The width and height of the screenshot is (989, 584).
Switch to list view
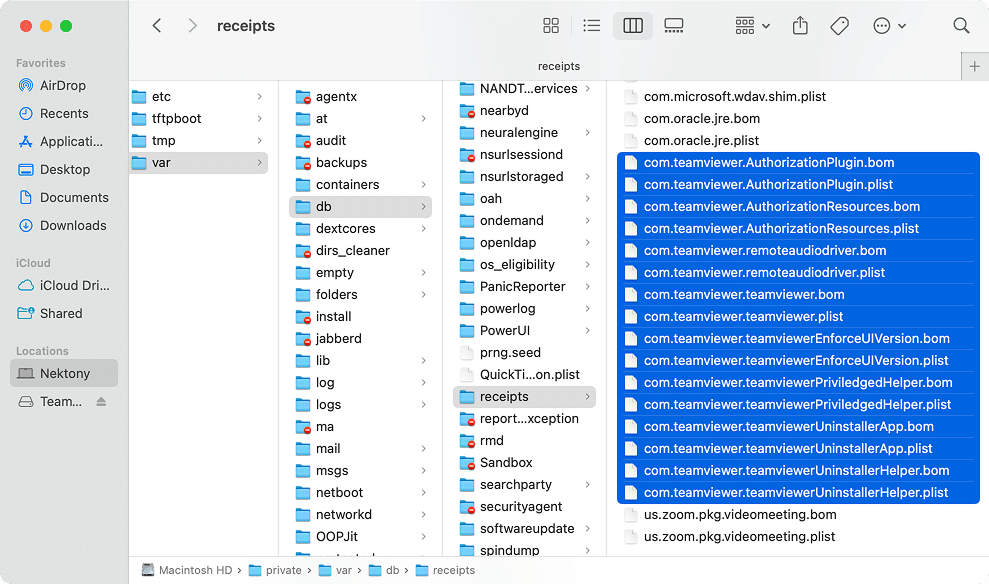pyautogui.click(x=592, y=26)
